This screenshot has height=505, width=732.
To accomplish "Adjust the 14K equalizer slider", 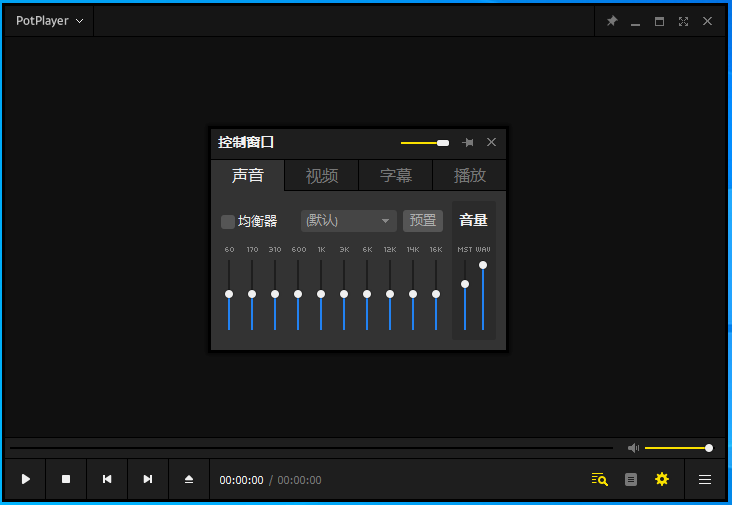I will click(x=413, y=295).
